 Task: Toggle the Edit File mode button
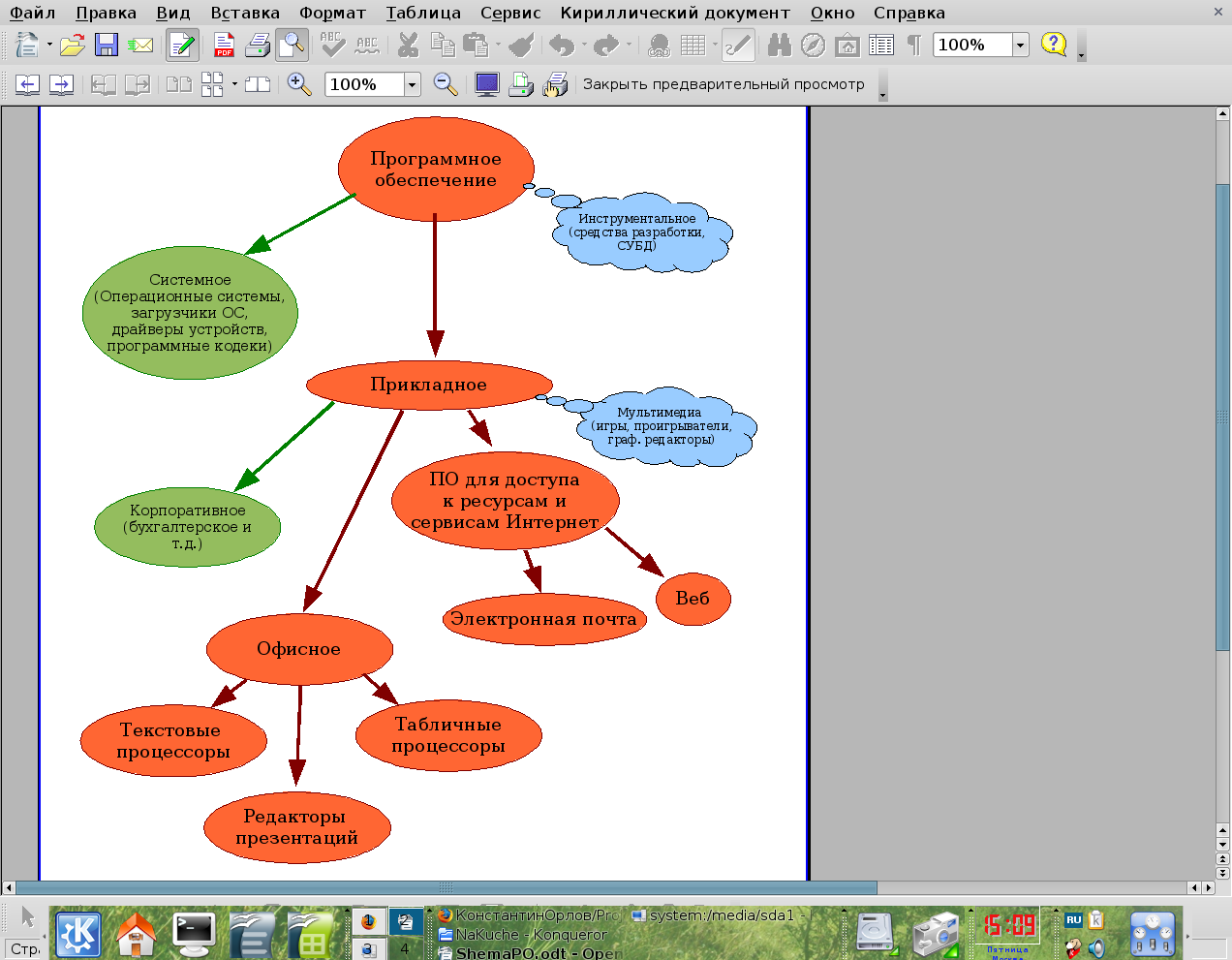181,45
